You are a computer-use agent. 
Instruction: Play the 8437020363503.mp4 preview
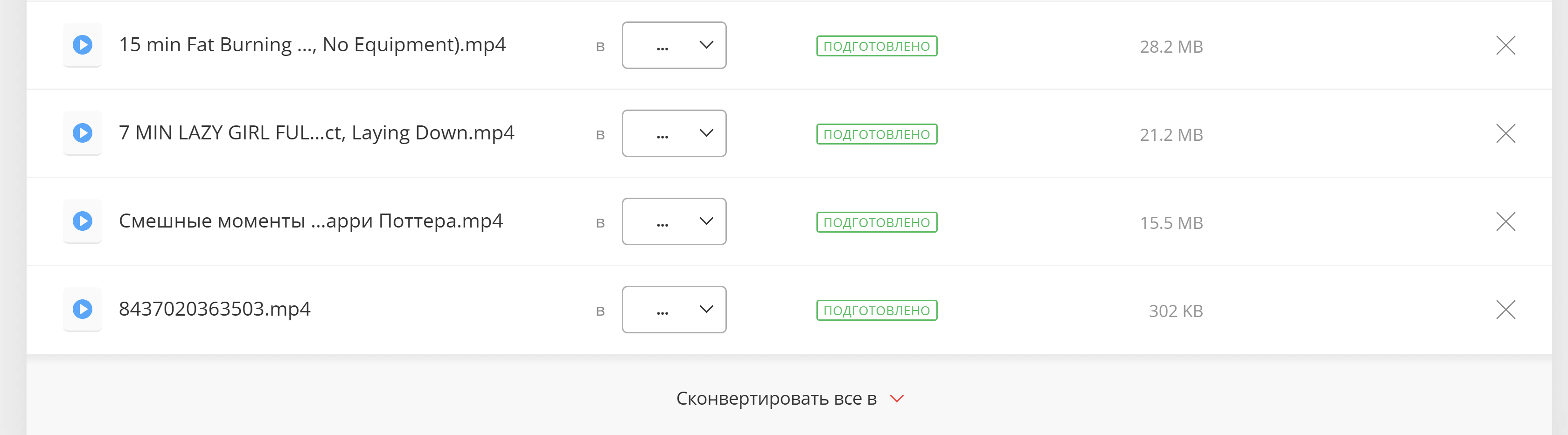(82, 310)
